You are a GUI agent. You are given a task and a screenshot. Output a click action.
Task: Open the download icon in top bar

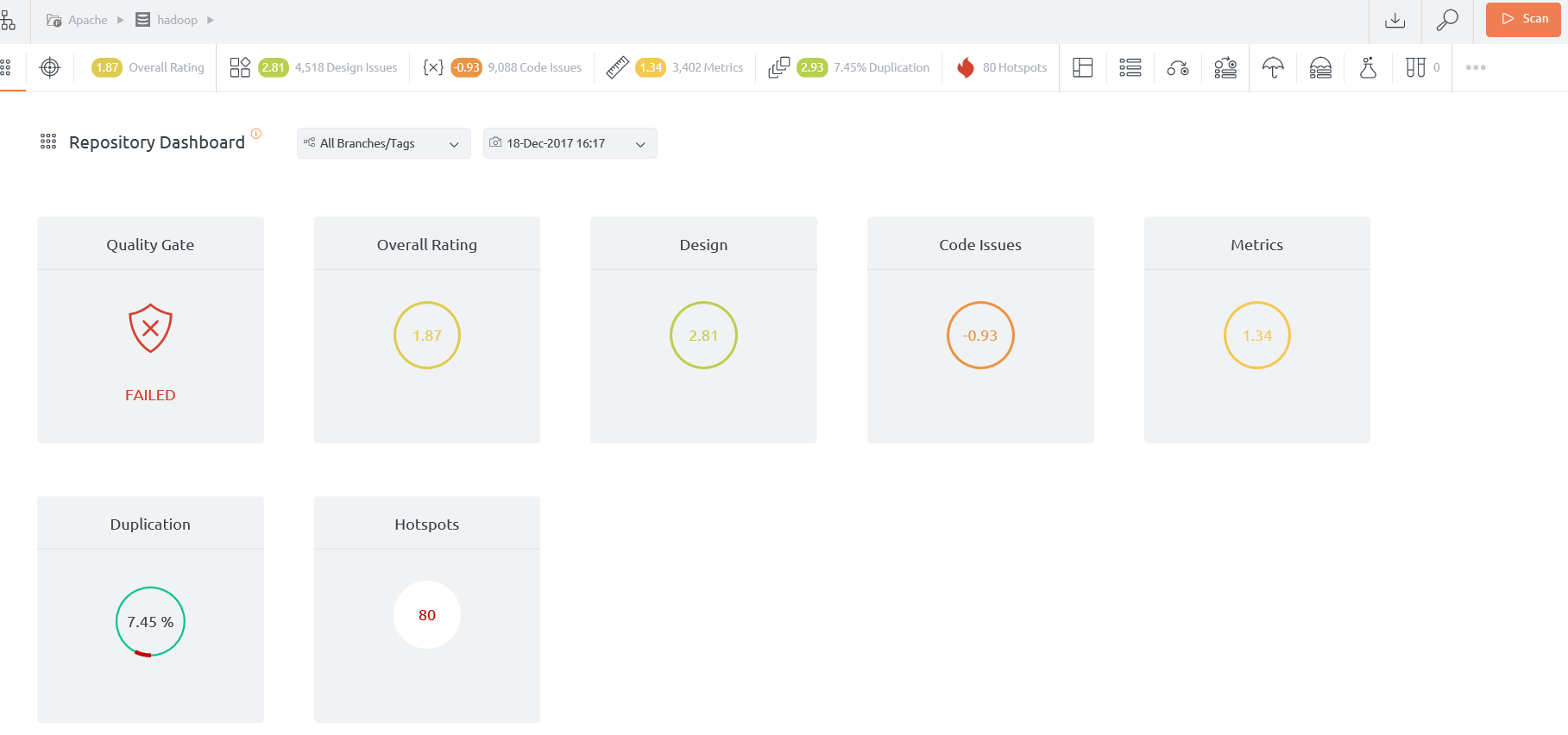click(1395, 20)
